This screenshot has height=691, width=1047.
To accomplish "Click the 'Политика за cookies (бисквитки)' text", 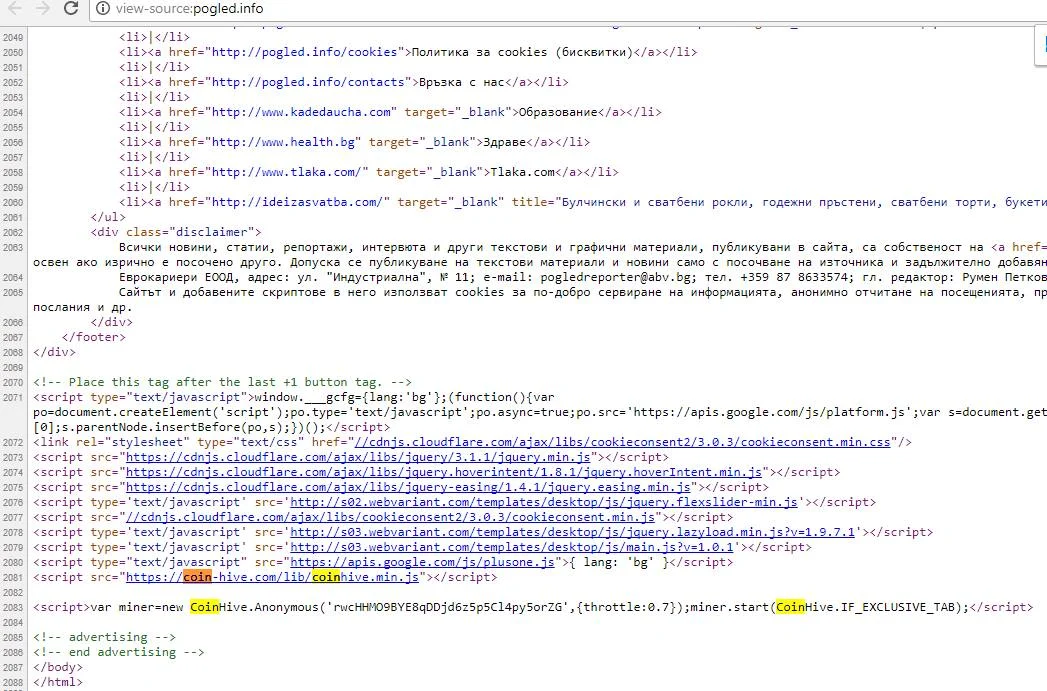I will pos(522,52).
